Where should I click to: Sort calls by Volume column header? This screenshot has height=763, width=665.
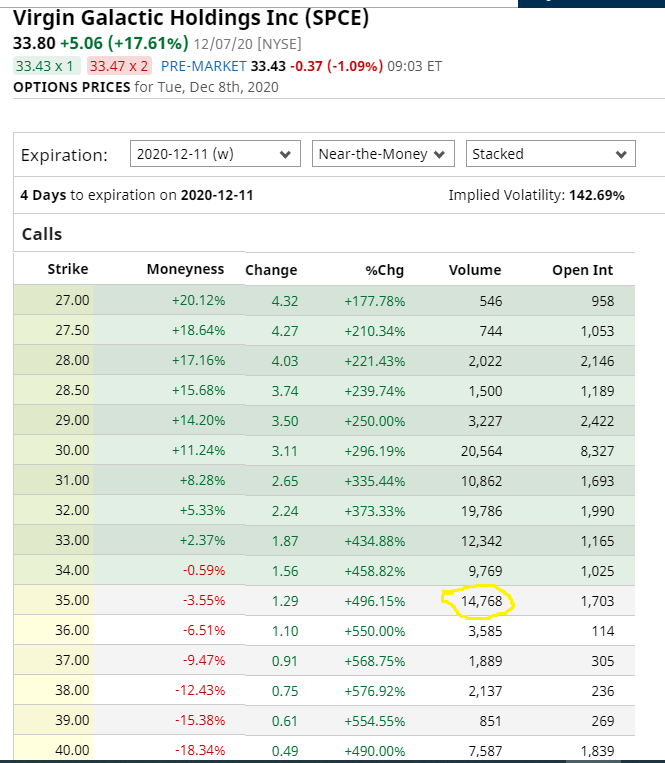click(x=475, y=270)
